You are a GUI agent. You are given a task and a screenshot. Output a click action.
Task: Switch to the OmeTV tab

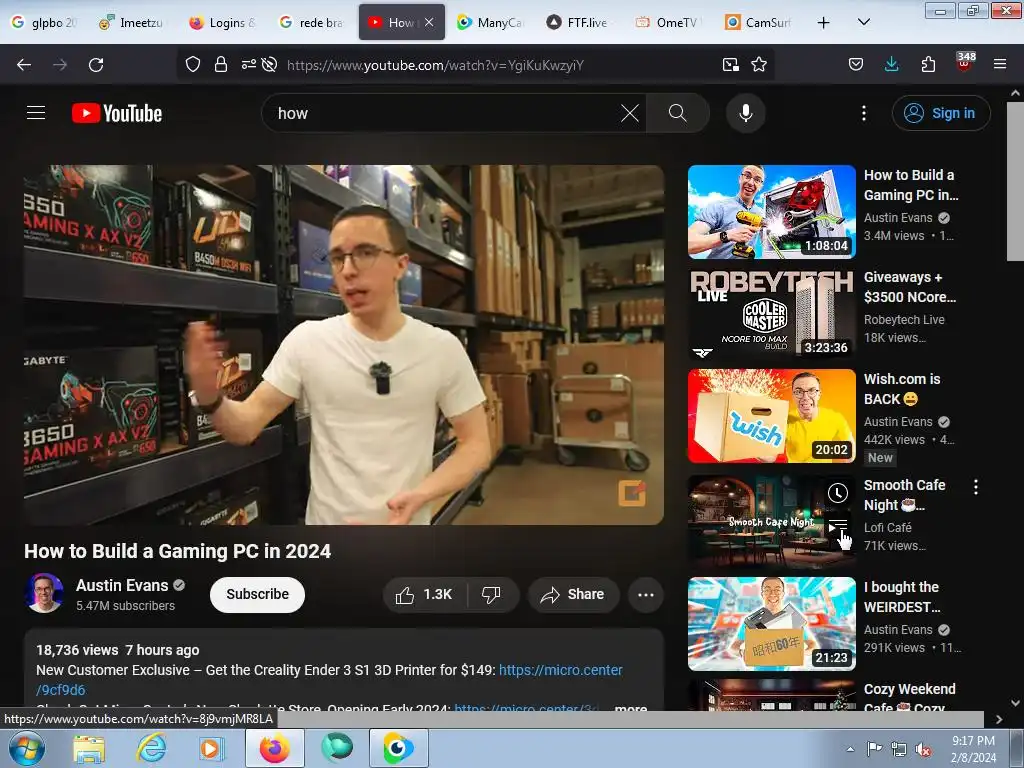(669, 22)
